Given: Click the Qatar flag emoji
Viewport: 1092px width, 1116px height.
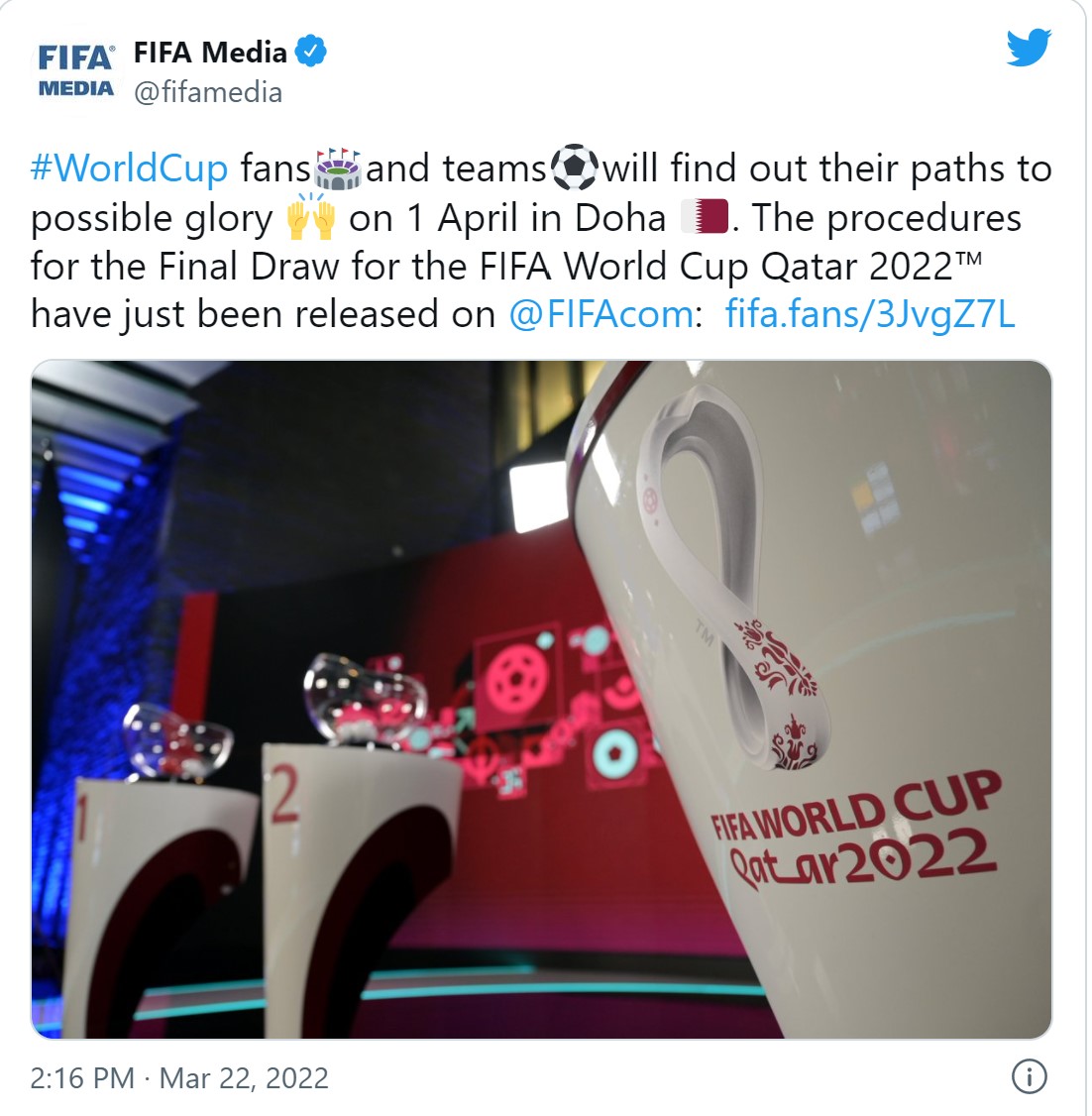Looking at the screenshot, I should pyautogui.click(x=704, y=218).
